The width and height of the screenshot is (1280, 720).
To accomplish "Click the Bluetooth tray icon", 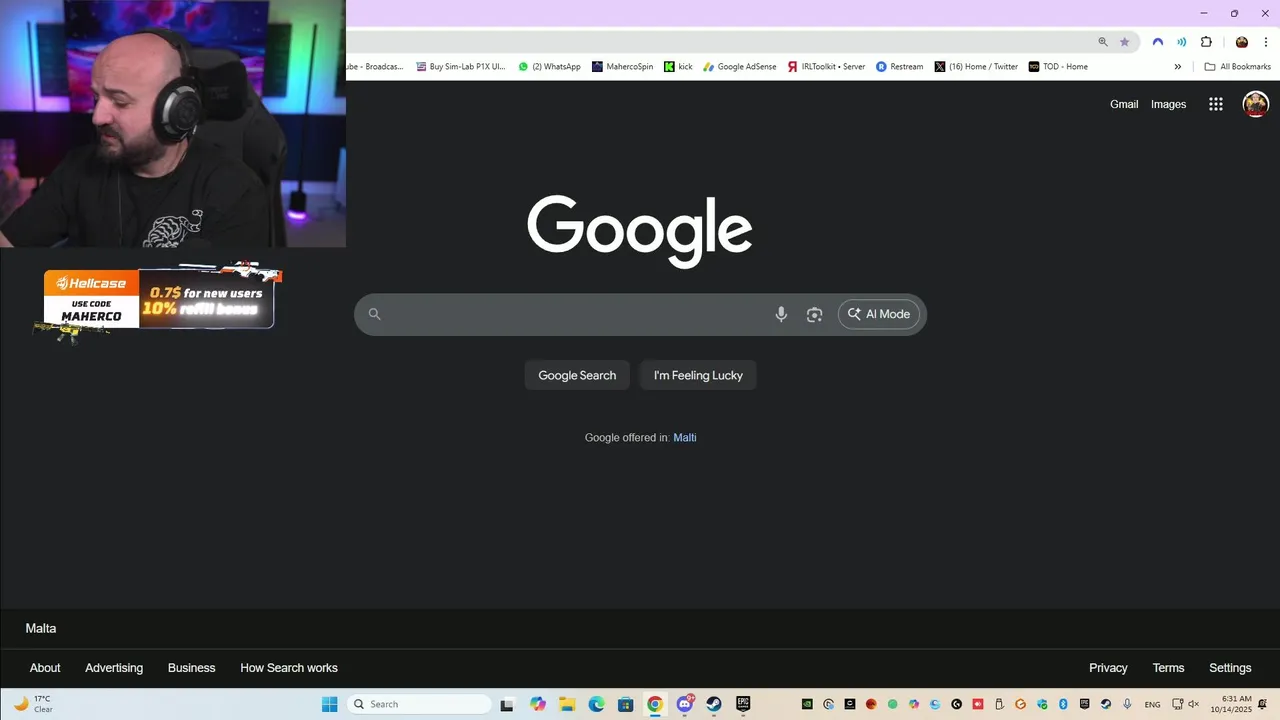I will coord(1063,704).
